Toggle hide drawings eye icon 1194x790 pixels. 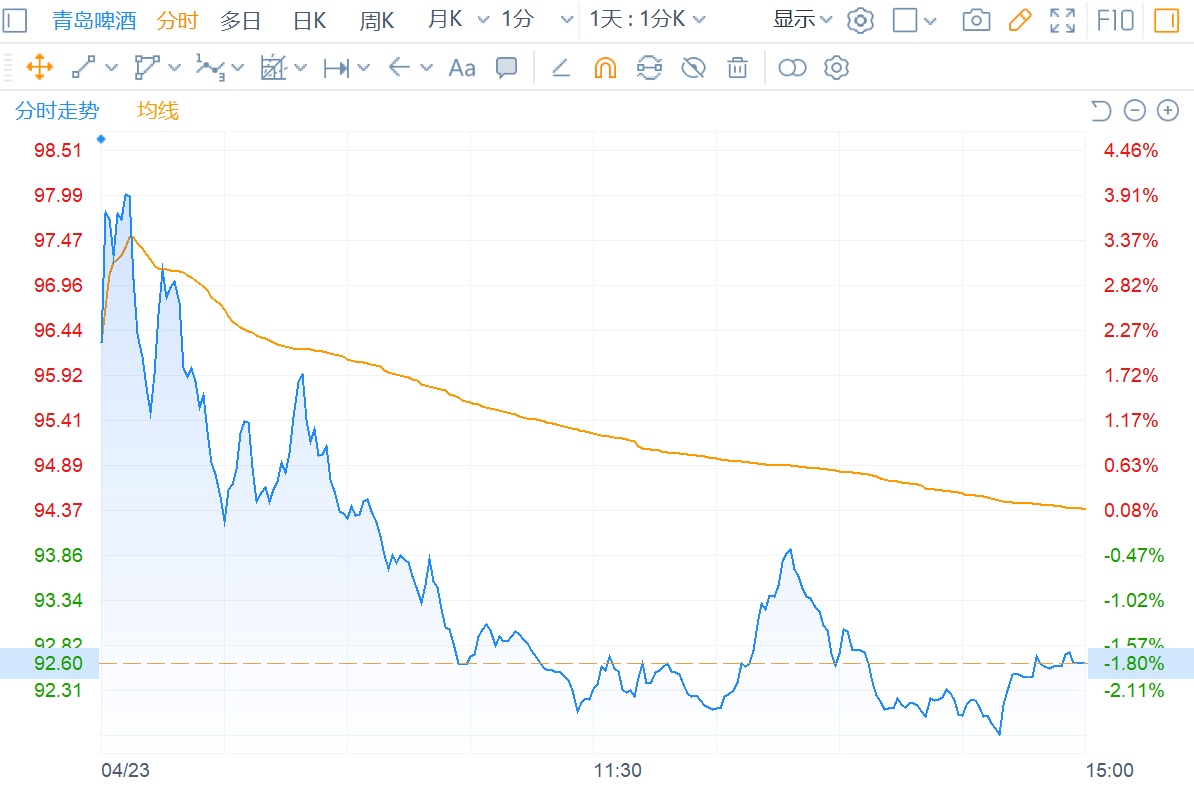[693, 68]
